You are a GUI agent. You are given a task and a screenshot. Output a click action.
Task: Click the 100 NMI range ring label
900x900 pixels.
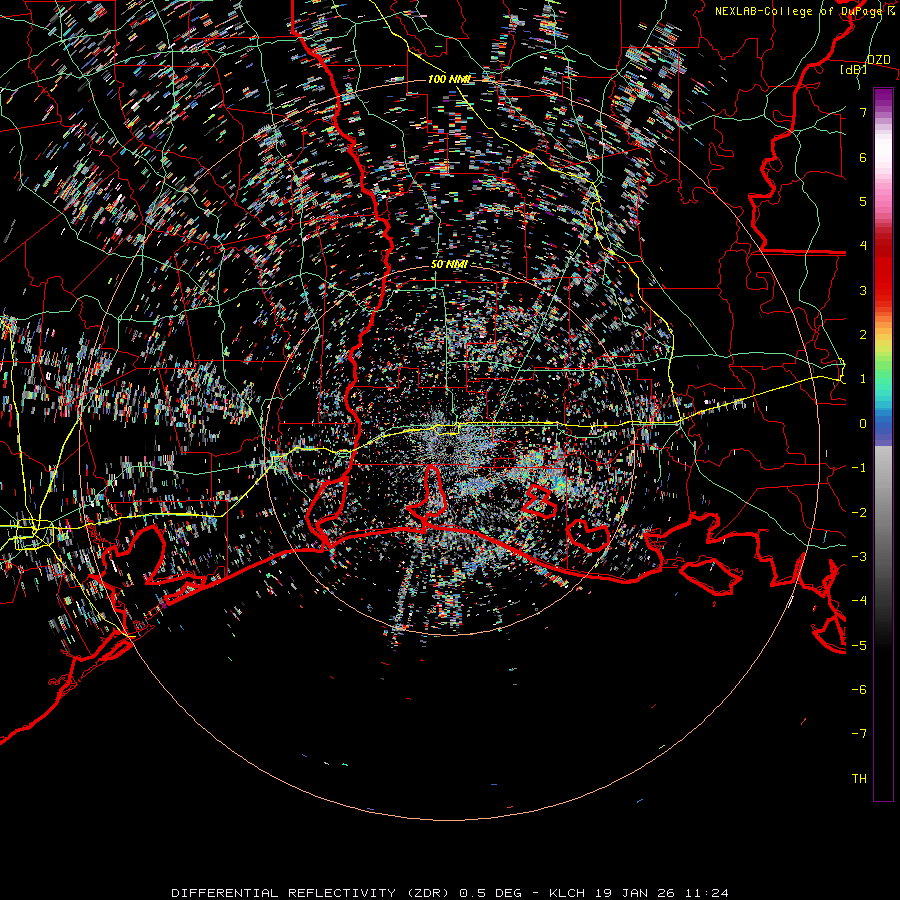click(449, 79)
